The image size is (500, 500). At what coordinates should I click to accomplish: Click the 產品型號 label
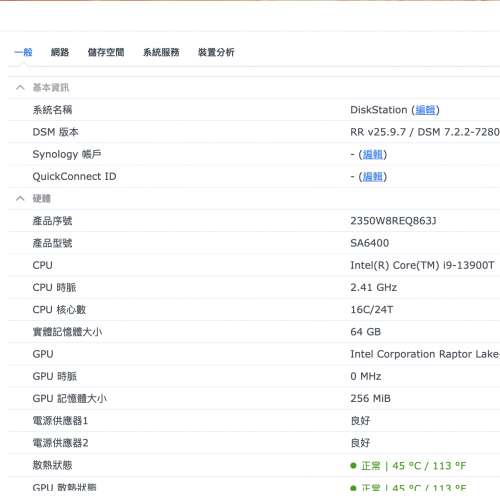pyautogui.click(x=52, y=243)
